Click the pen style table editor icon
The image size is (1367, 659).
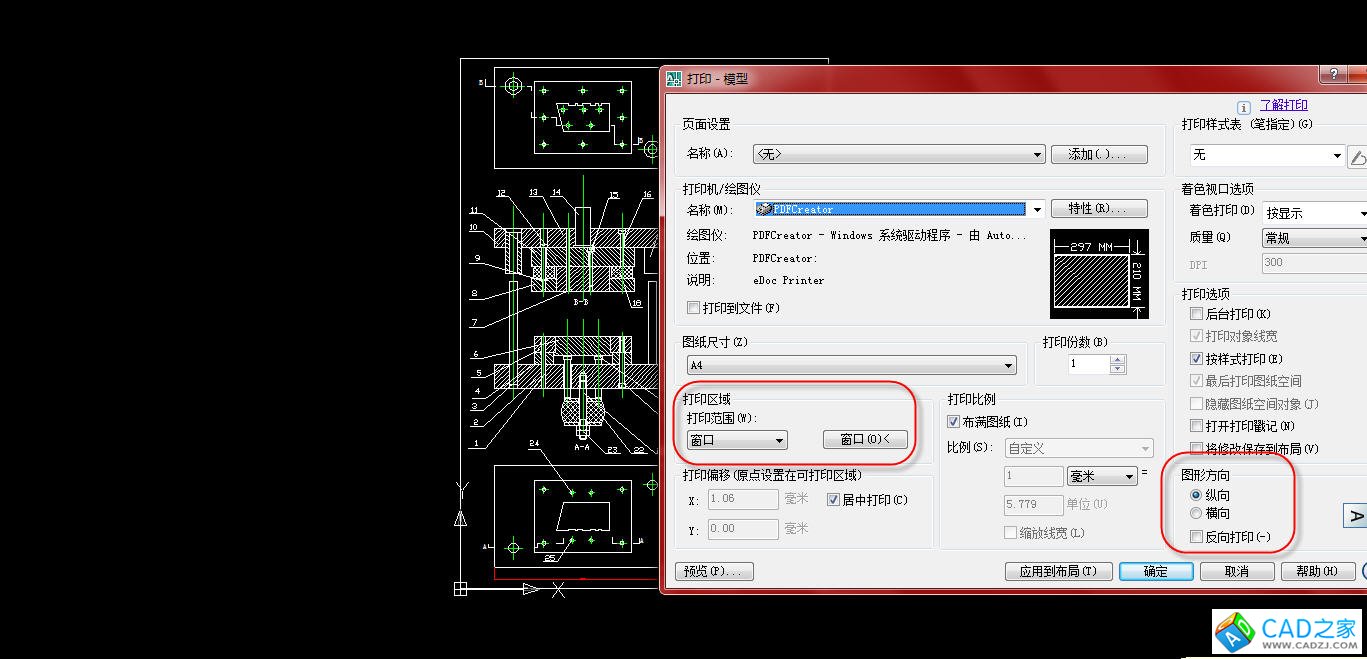tap(1358, 156)
